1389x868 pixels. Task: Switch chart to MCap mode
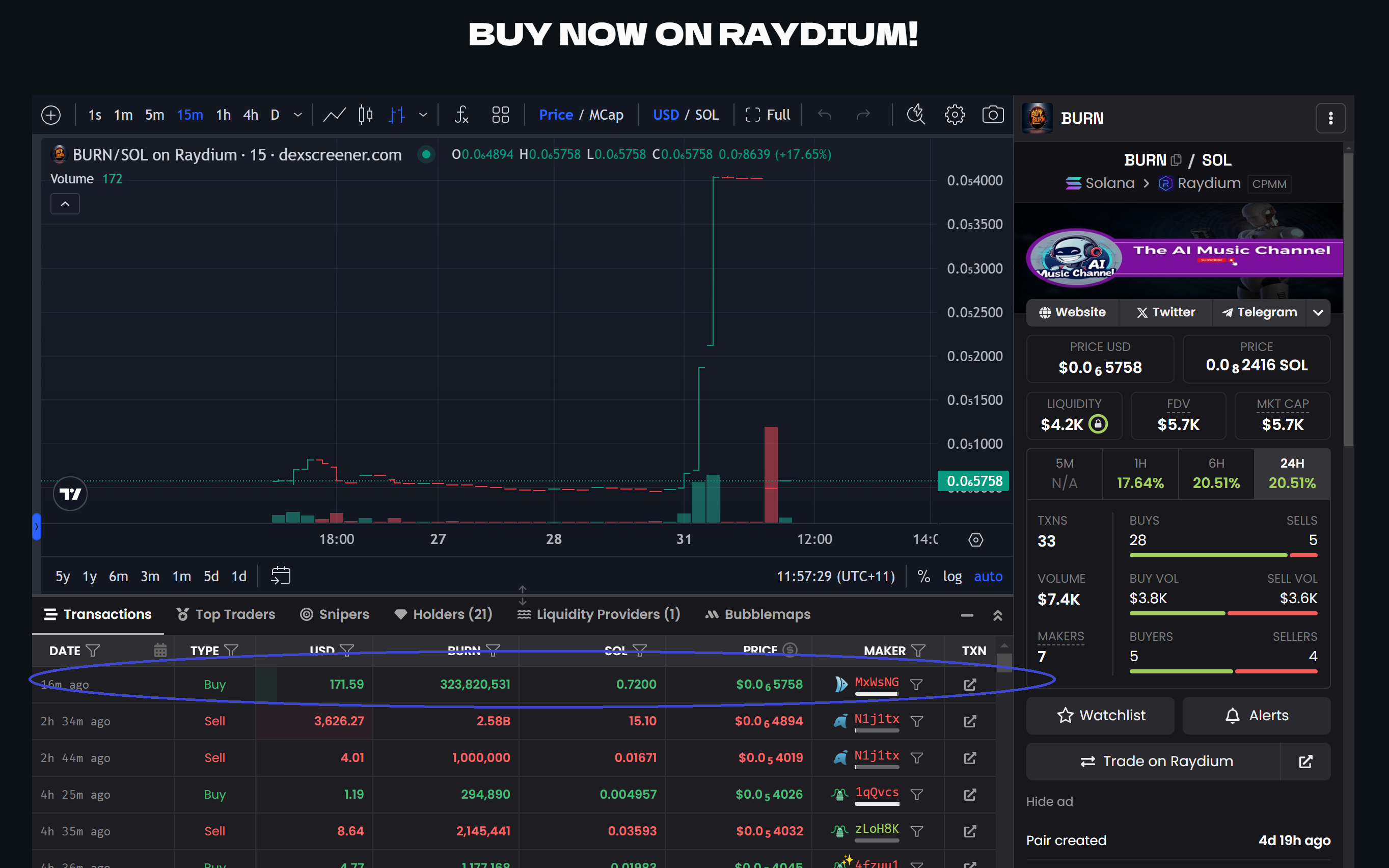[x=606, y=115]
